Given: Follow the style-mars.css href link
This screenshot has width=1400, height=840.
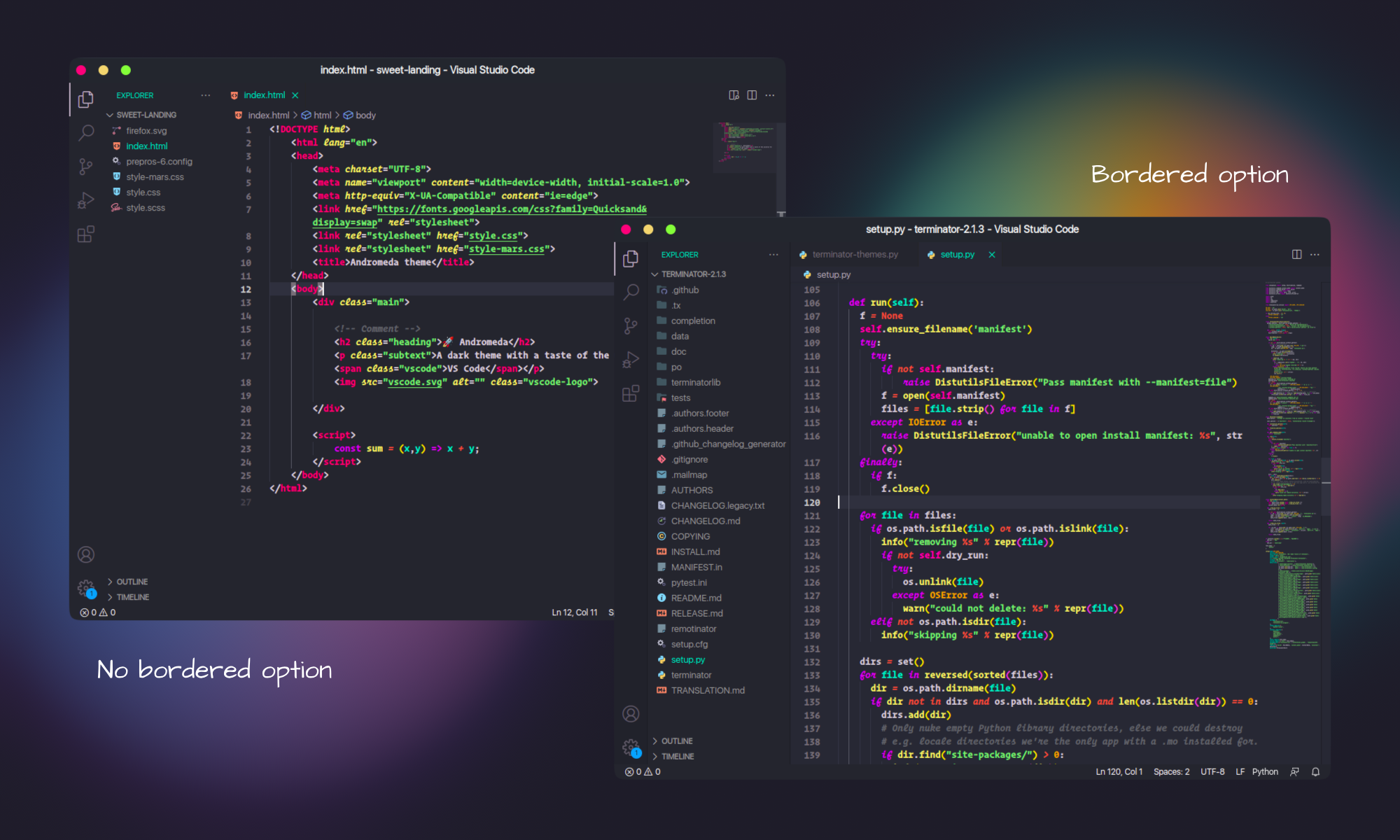Looking at the screenshot, I should [x=507, y=249].
